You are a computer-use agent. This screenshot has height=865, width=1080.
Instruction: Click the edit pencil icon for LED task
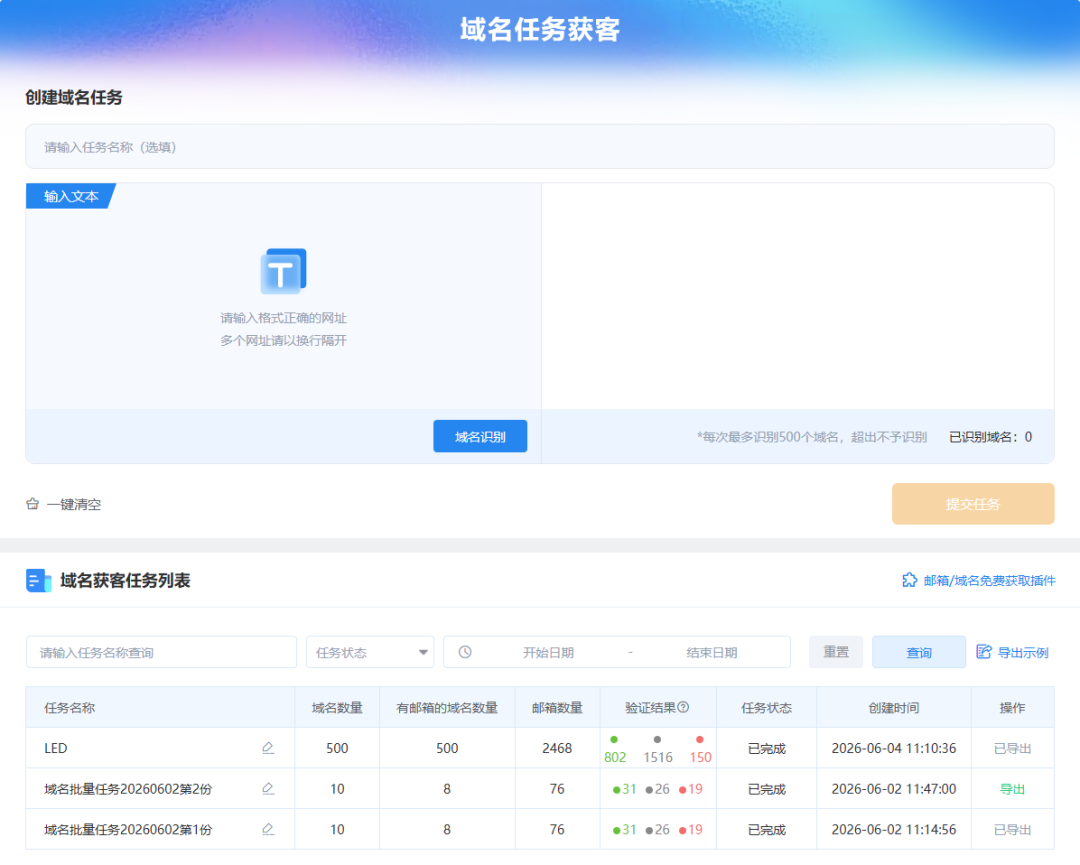[268, 748]
